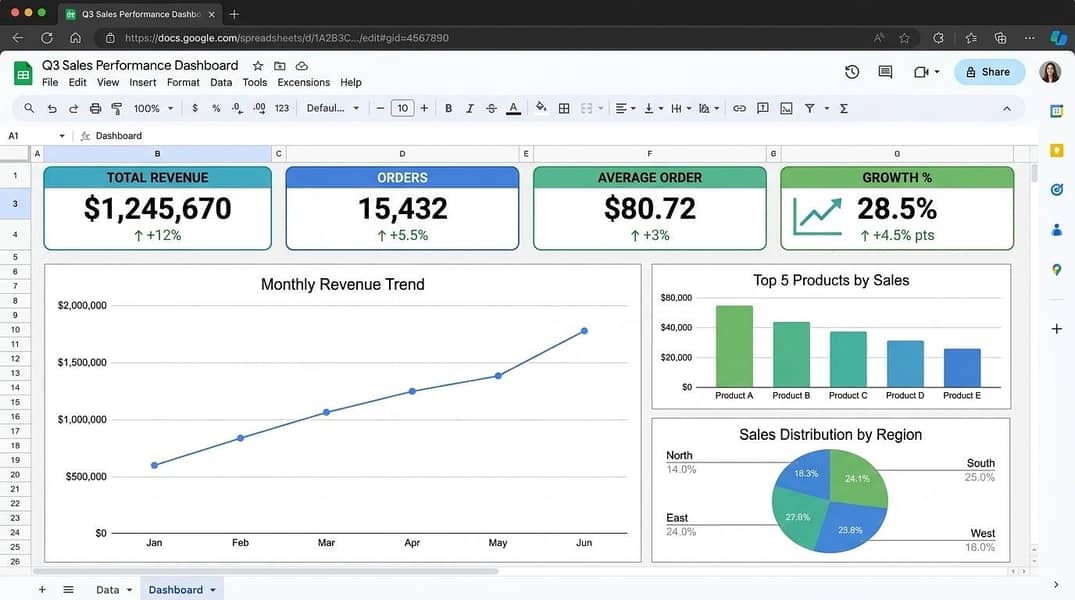The width and height of the screenshot is (1075, 600).
Task: Insert a chart
Action: [x=786, y=108]
